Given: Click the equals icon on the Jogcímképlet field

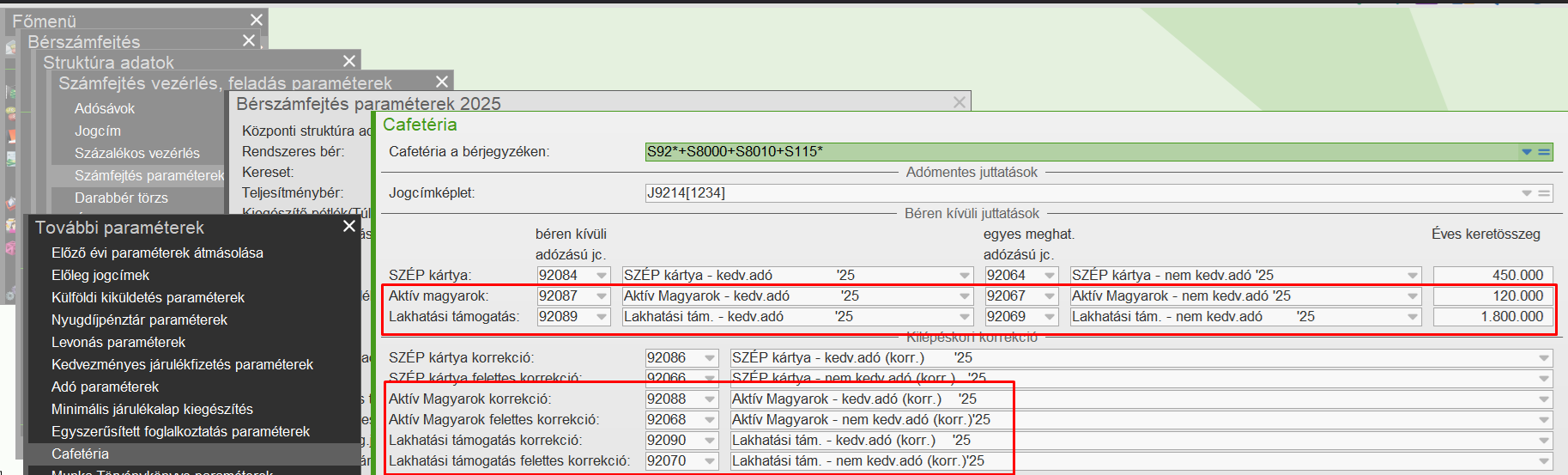Looking at the screenshot, I should [1544, 193].
